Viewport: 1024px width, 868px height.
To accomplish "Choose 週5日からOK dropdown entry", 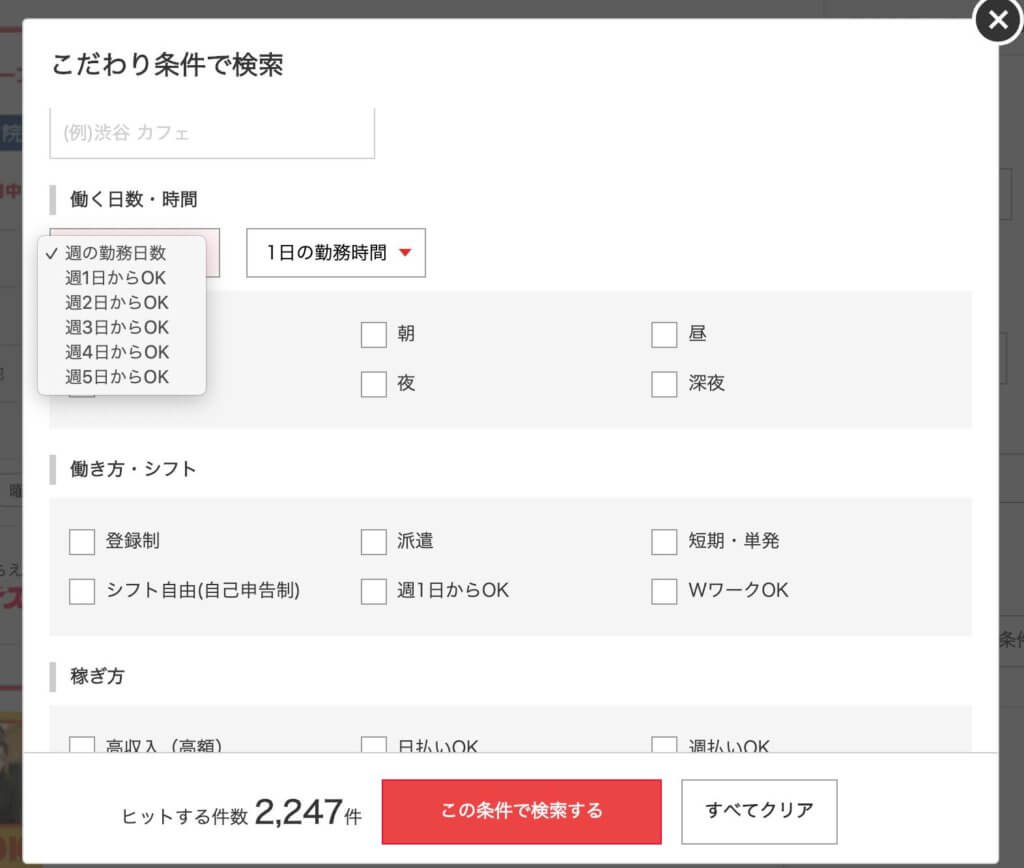I will pos(116,377).
